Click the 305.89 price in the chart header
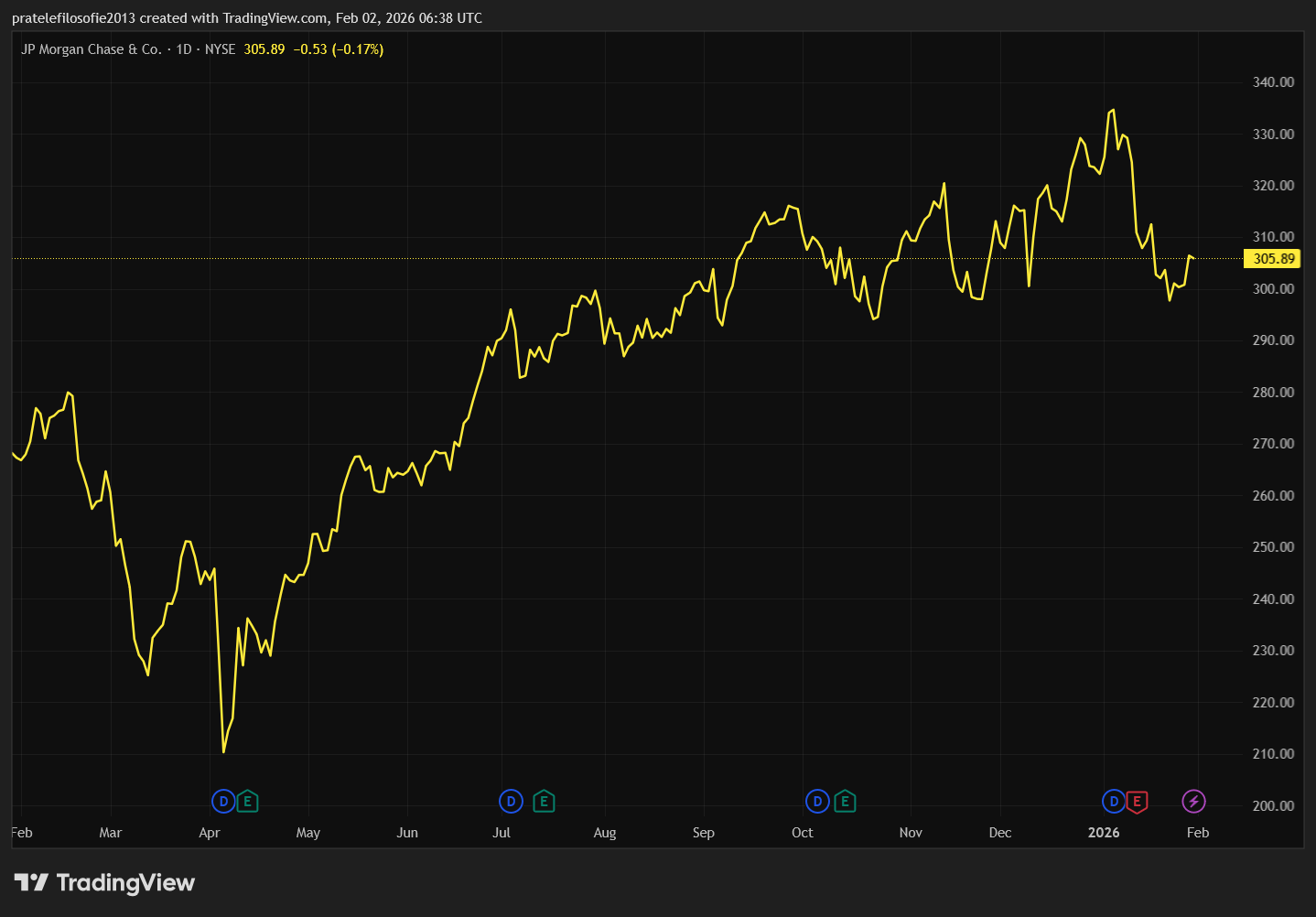The image size is (1316, 917). 264,49
